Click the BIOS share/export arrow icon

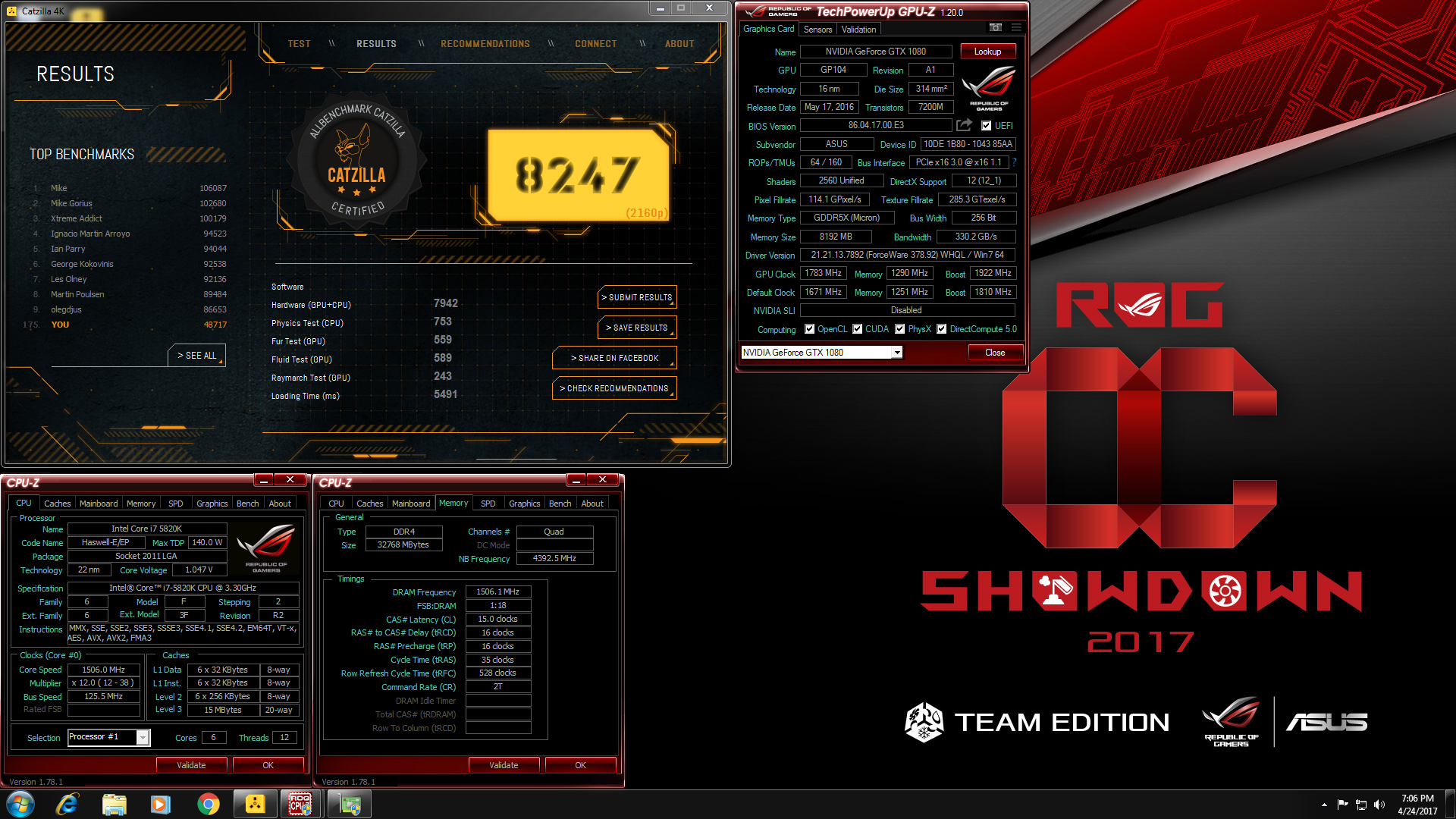pyautogui.click(x=964, y=125)
